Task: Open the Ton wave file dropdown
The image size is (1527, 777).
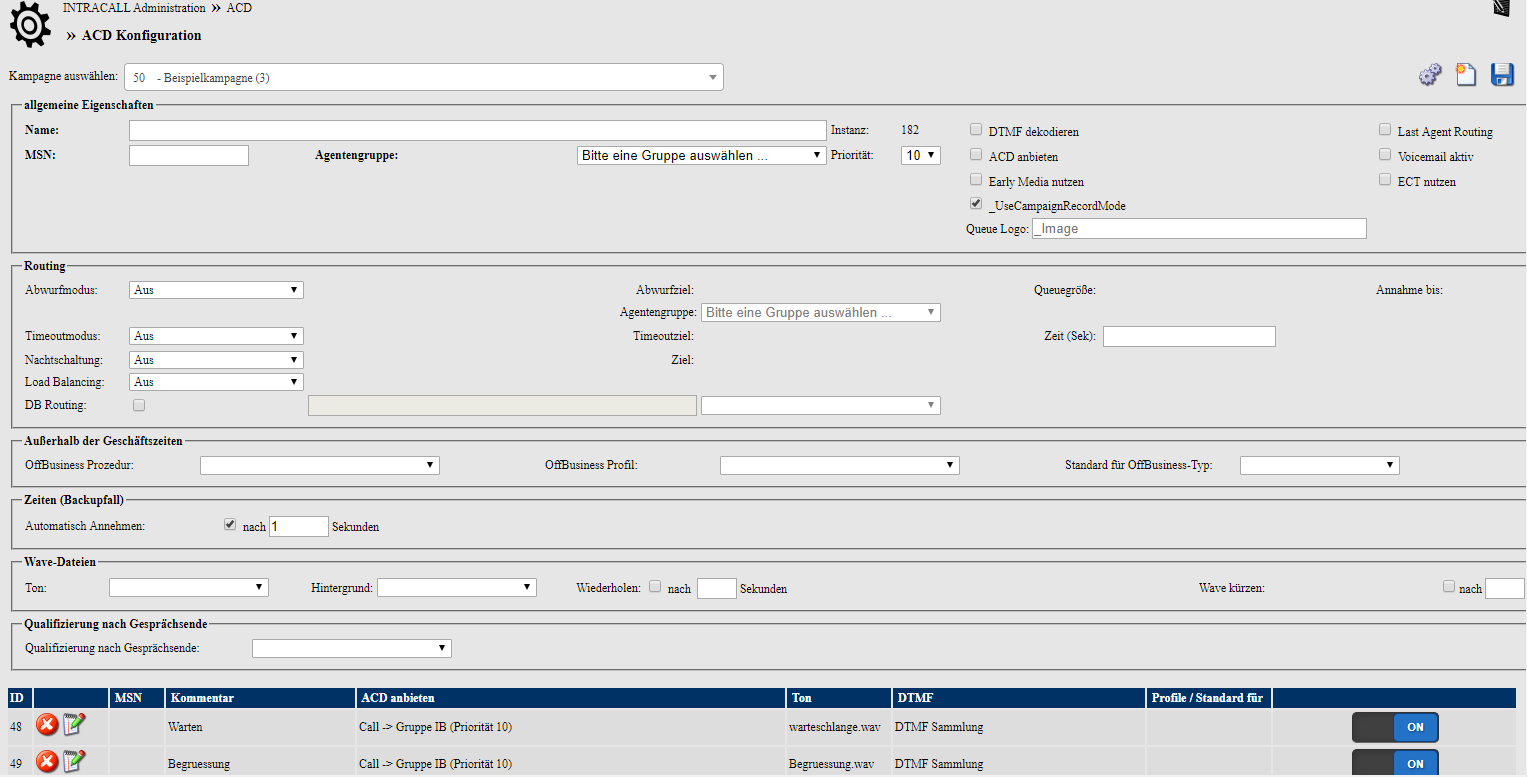Action: 189,587
